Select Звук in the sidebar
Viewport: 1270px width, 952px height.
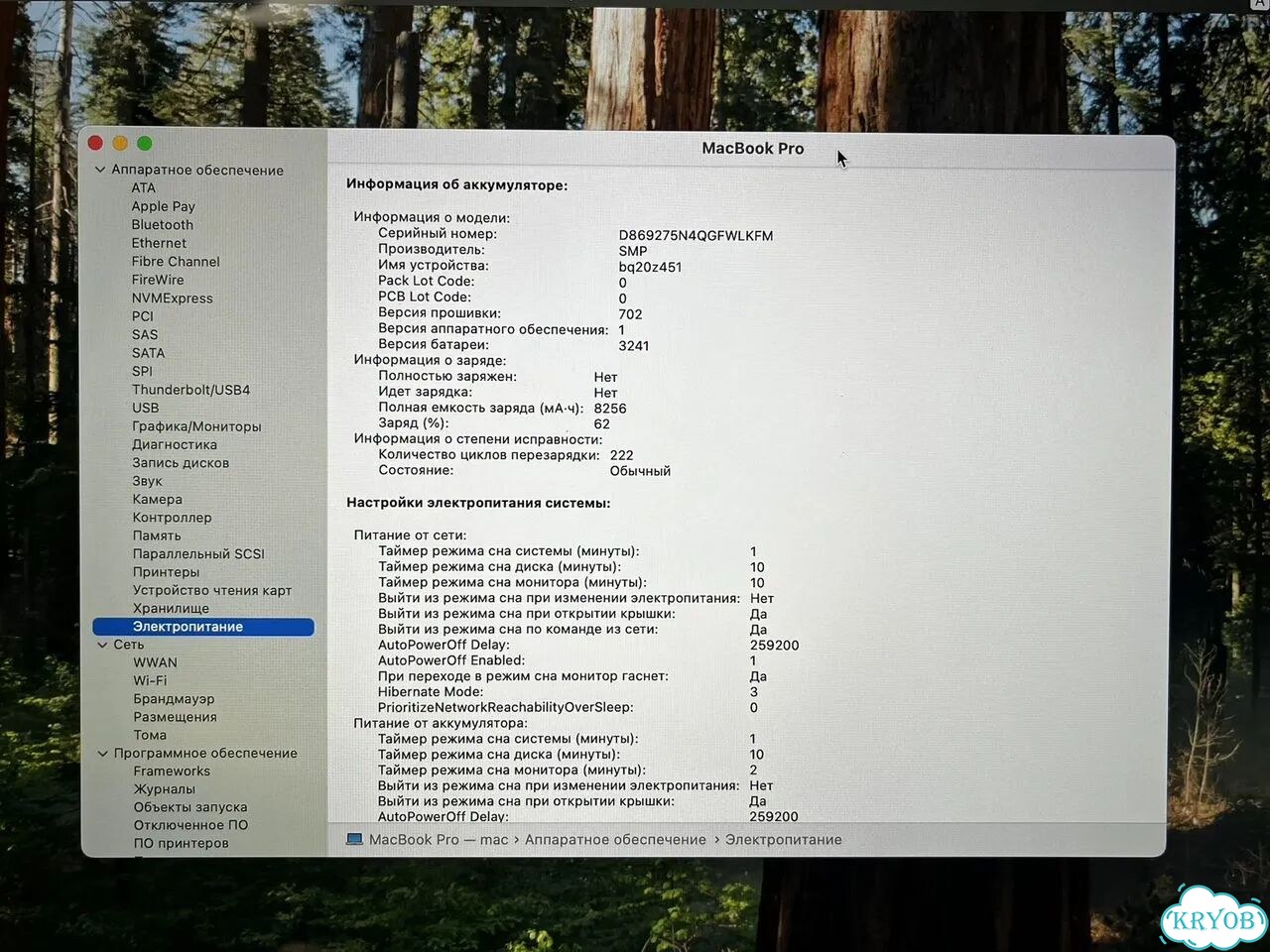click(147, 481)
